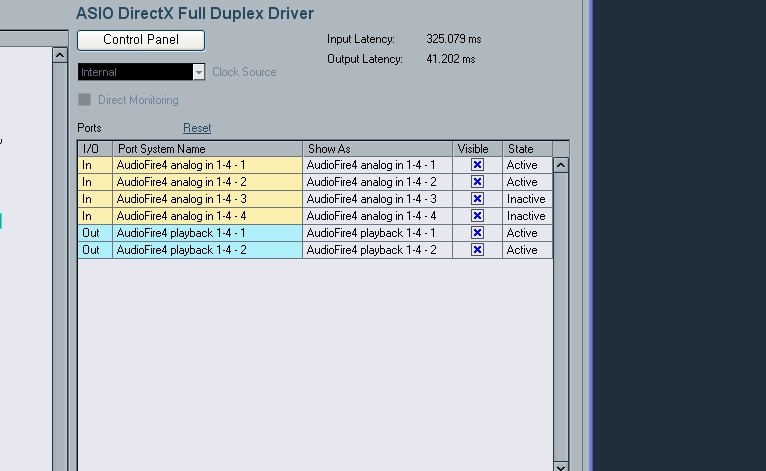Click Active state of analog in 1-4 - 2

(x=528, y=182)
